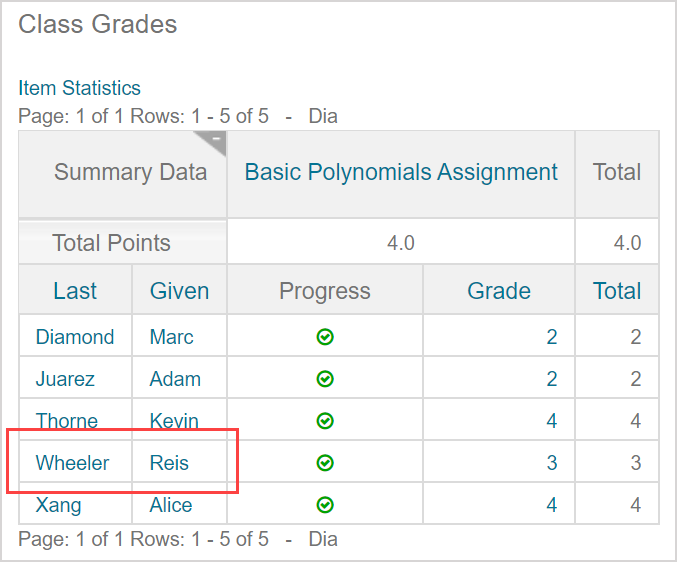Open the Item Statistics link
Viewport: 677px width, 562px height.
point(79,88)
